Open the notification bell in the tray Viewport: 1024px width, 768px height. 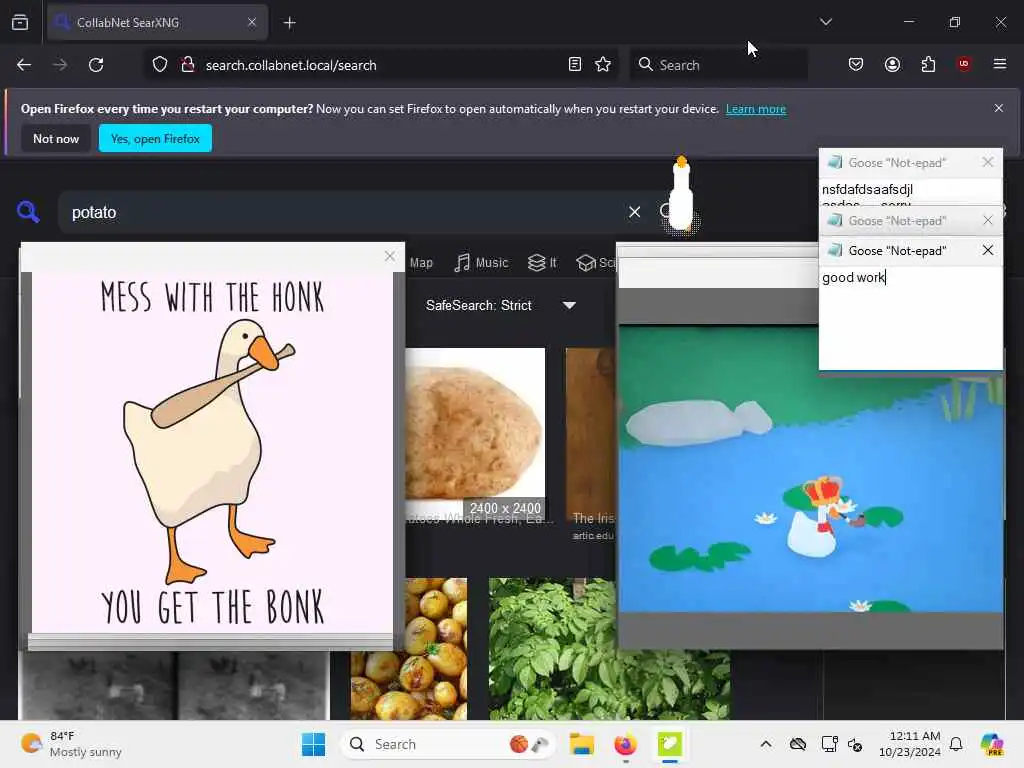point(956,744)
